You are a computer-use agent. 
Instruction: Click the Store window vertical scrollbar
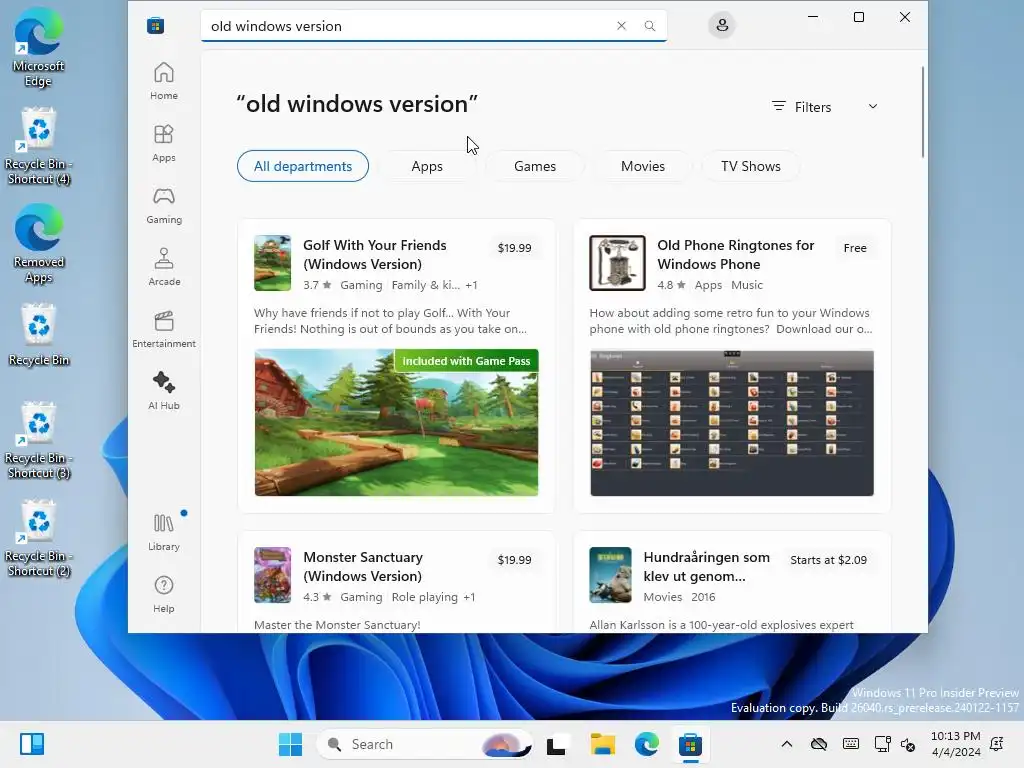tap(923, 112)
